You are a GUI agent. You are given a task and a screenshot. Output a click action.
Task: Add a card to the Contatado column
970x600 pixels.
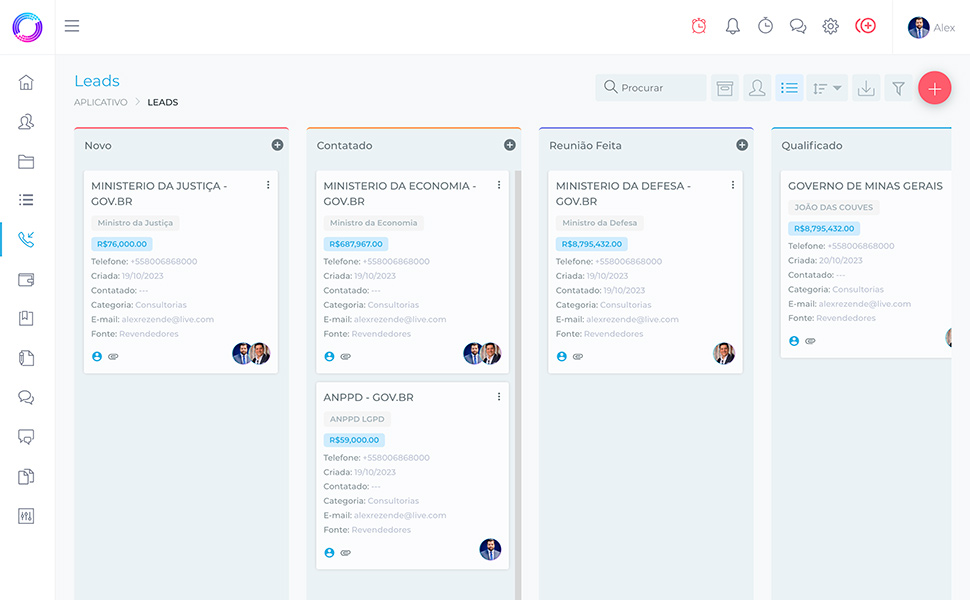coord(510,145)
